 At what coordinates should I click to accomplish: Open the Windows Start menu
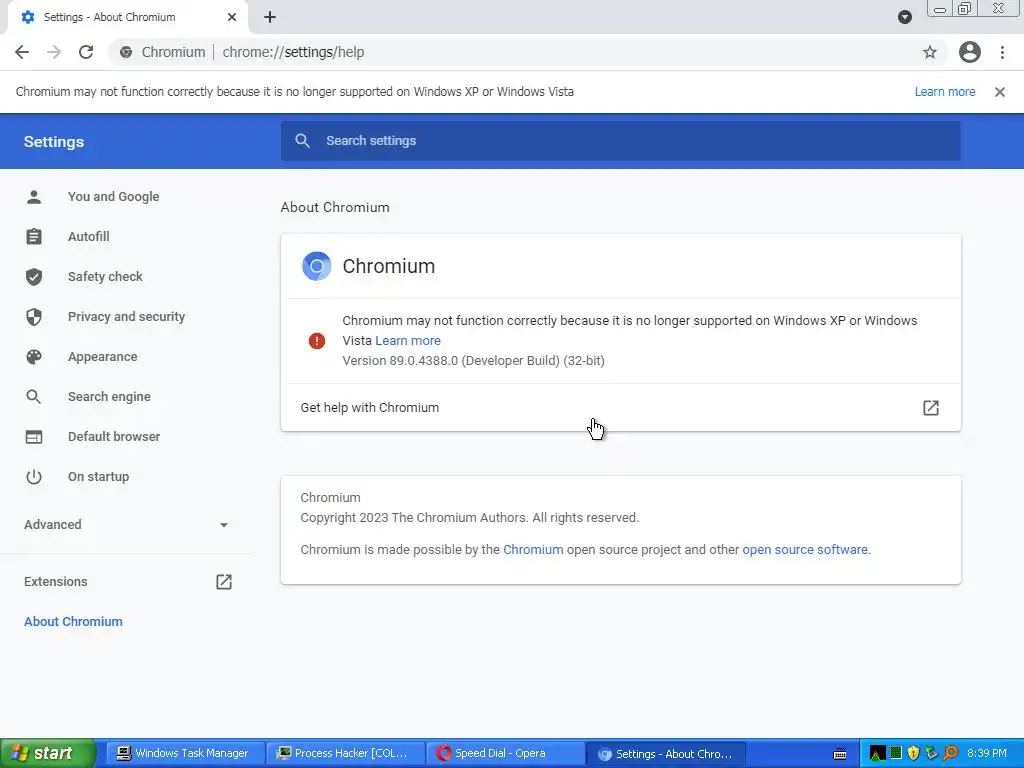(48, 753)
